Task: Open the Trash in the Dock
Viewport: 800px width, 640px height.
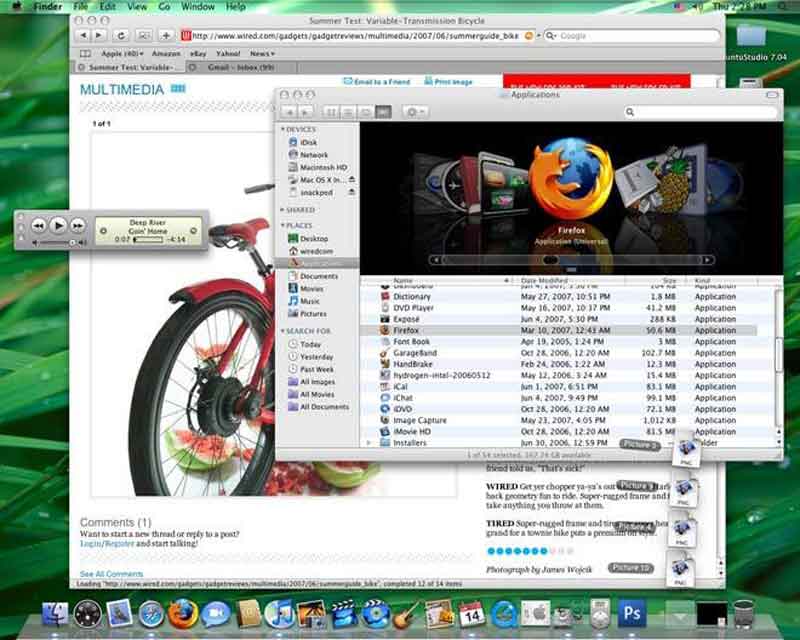Action: pos(744,613)
